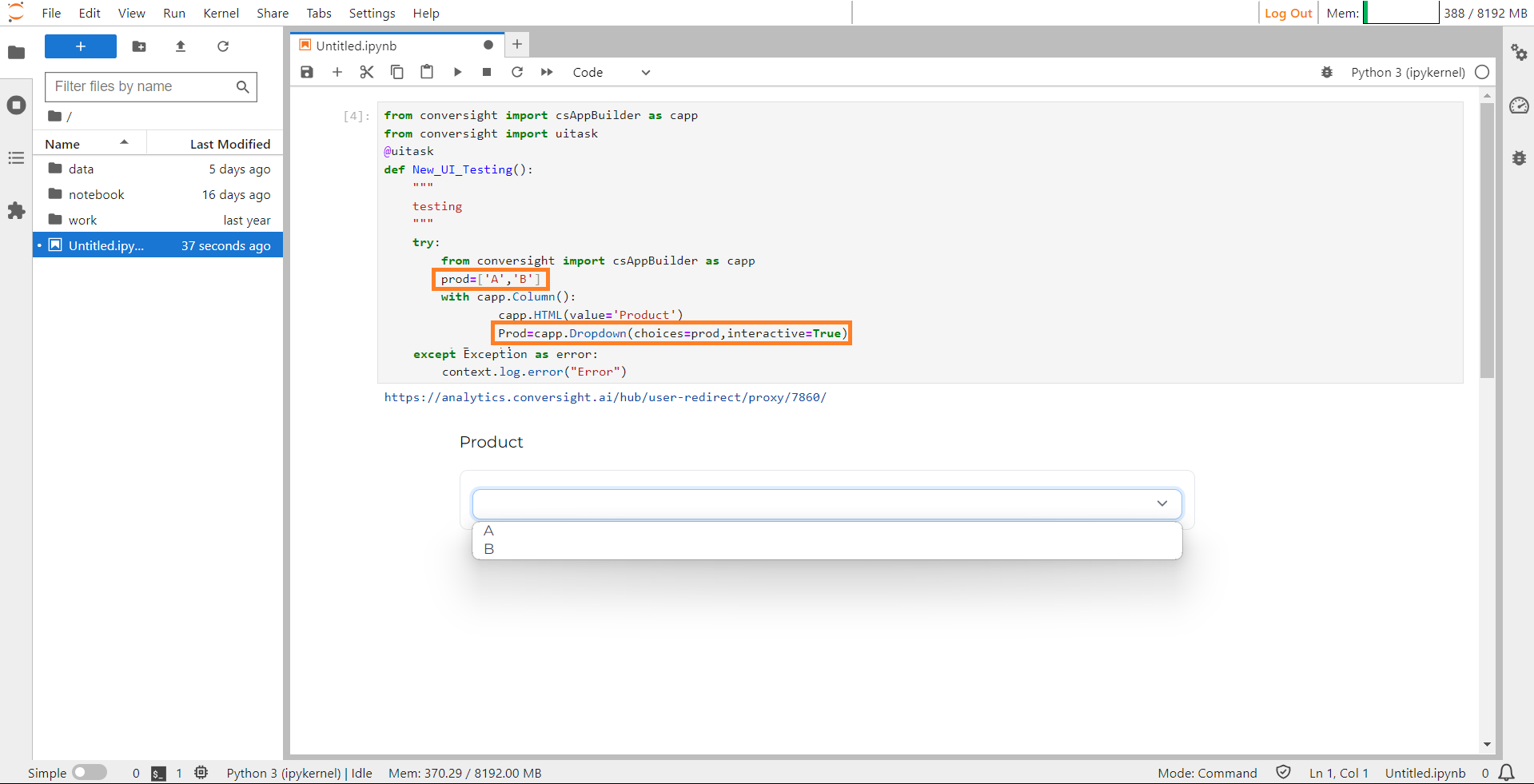The image size is (1534, 784).
Task: Insert a cell below with plus icon
Action: (337, 72)
